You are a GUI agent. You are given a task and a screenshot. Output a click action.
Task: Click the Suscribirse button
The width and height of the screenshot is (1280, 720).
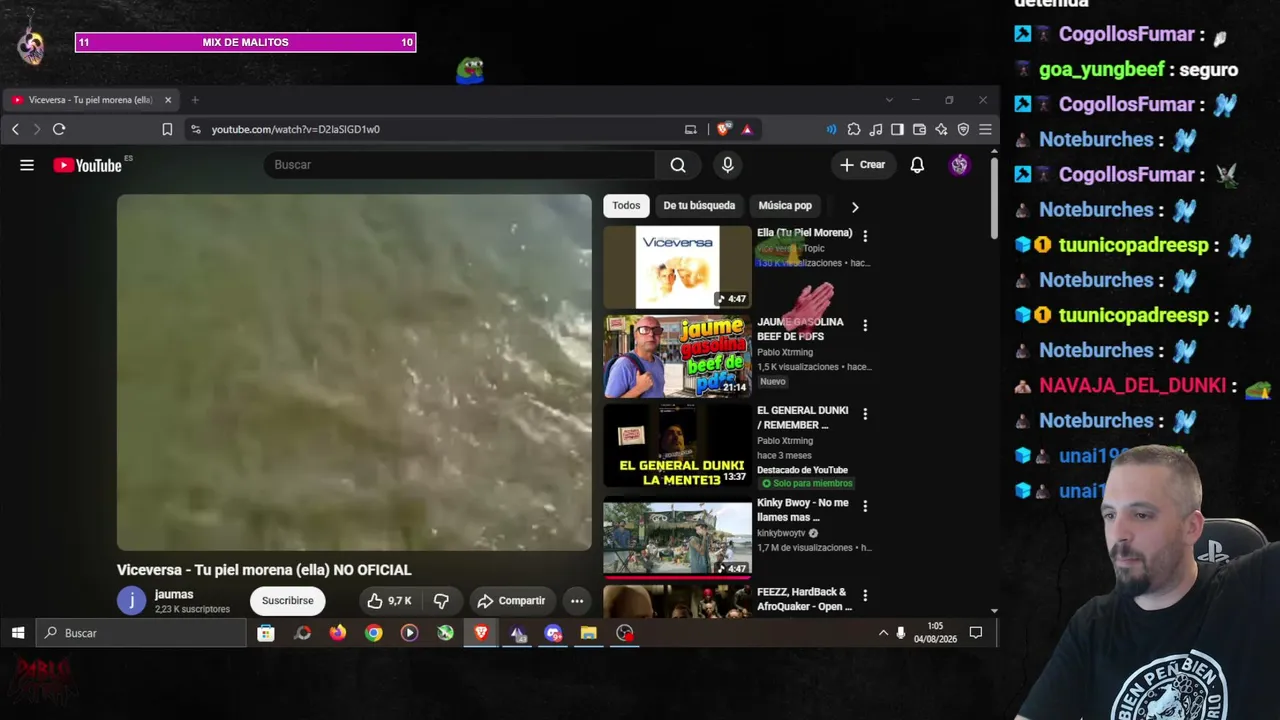(x=288, y=601)
